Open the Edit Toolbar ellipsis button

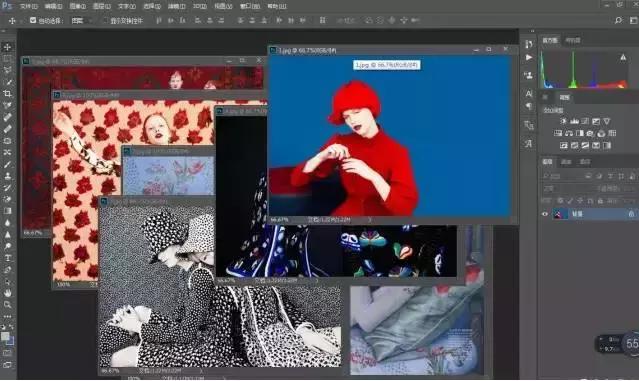7,316
